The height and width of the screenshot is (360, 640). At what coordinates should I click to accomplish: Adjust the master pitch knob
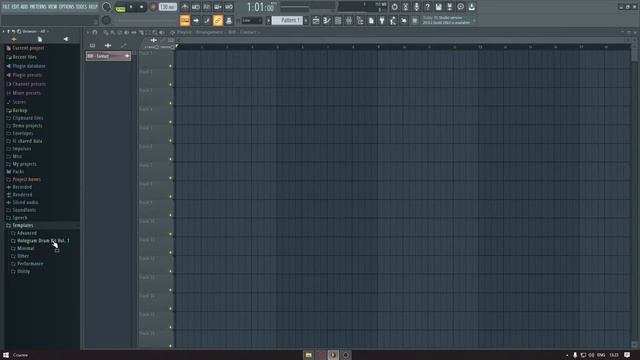pyautogui.click(x=106, y=20)
